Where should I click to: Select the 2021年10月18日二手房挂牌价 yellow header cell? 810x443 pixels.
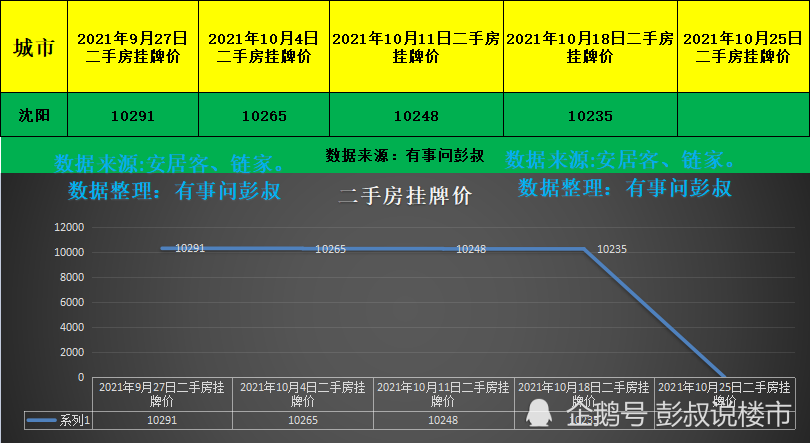(590, 47)
